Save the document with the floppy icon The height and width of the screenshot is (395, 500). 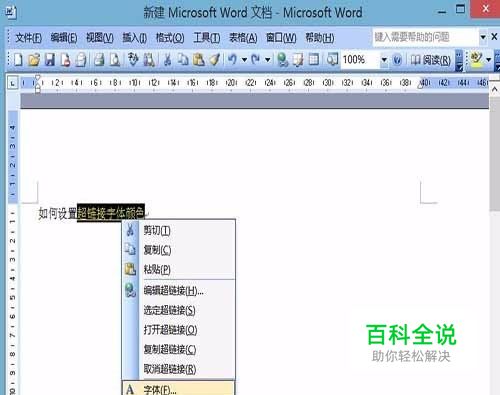50,60
